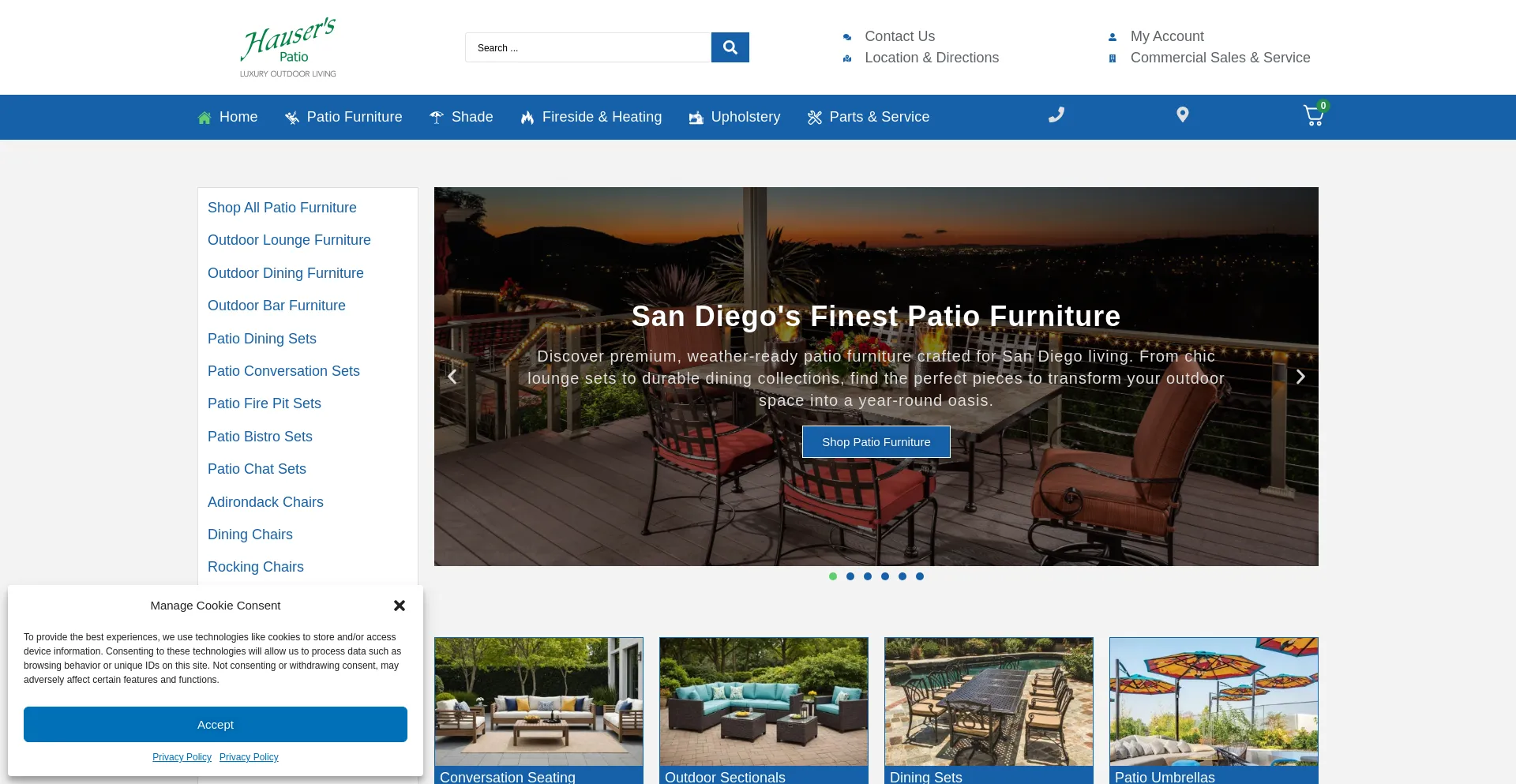The width and height of the screenshot is (1516, 784).
Task: Click the Commercial Sales building icon
Action: point(1113,58)
